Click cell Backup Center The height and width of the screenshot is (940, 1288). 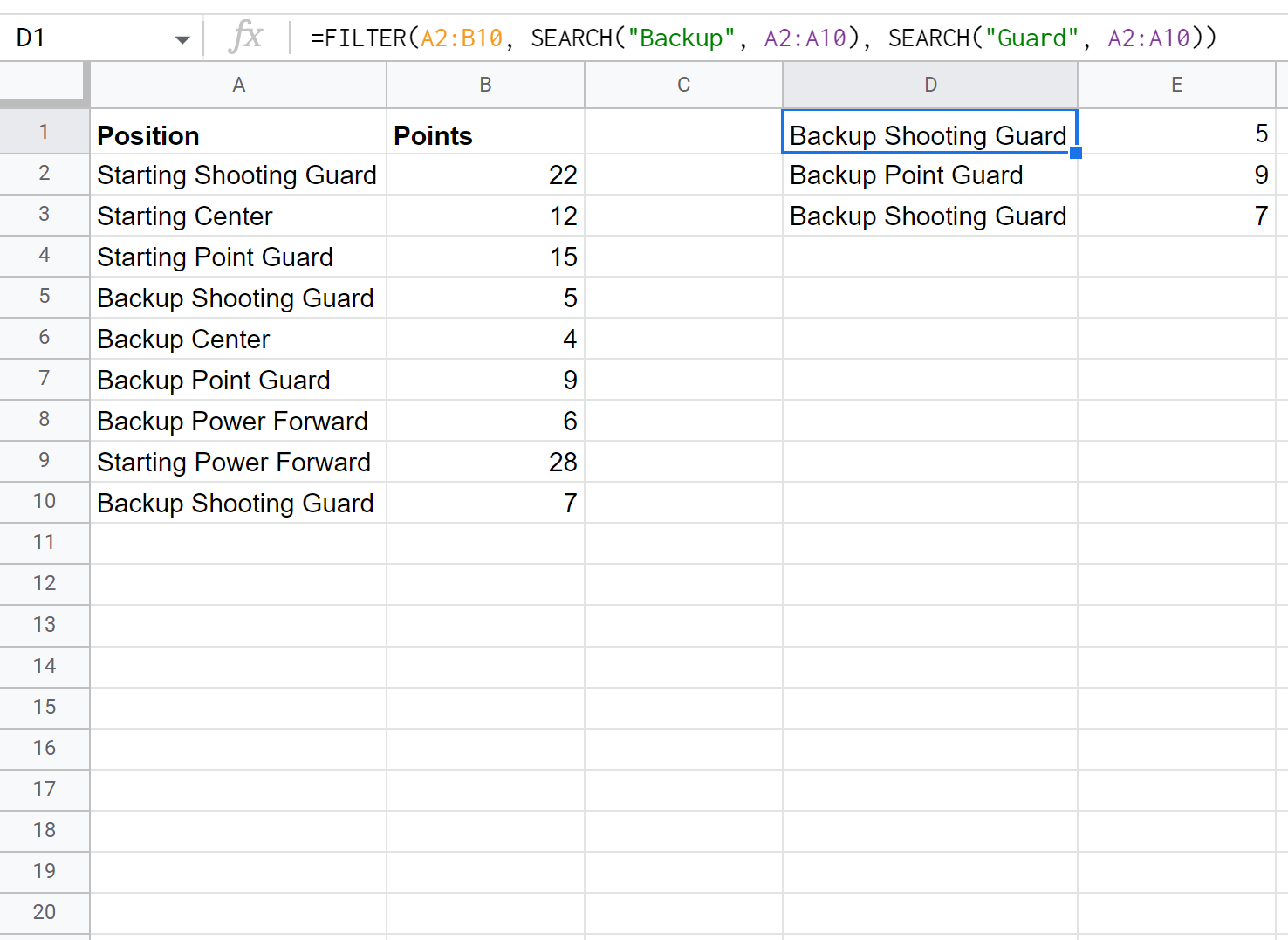coord(238,339)
